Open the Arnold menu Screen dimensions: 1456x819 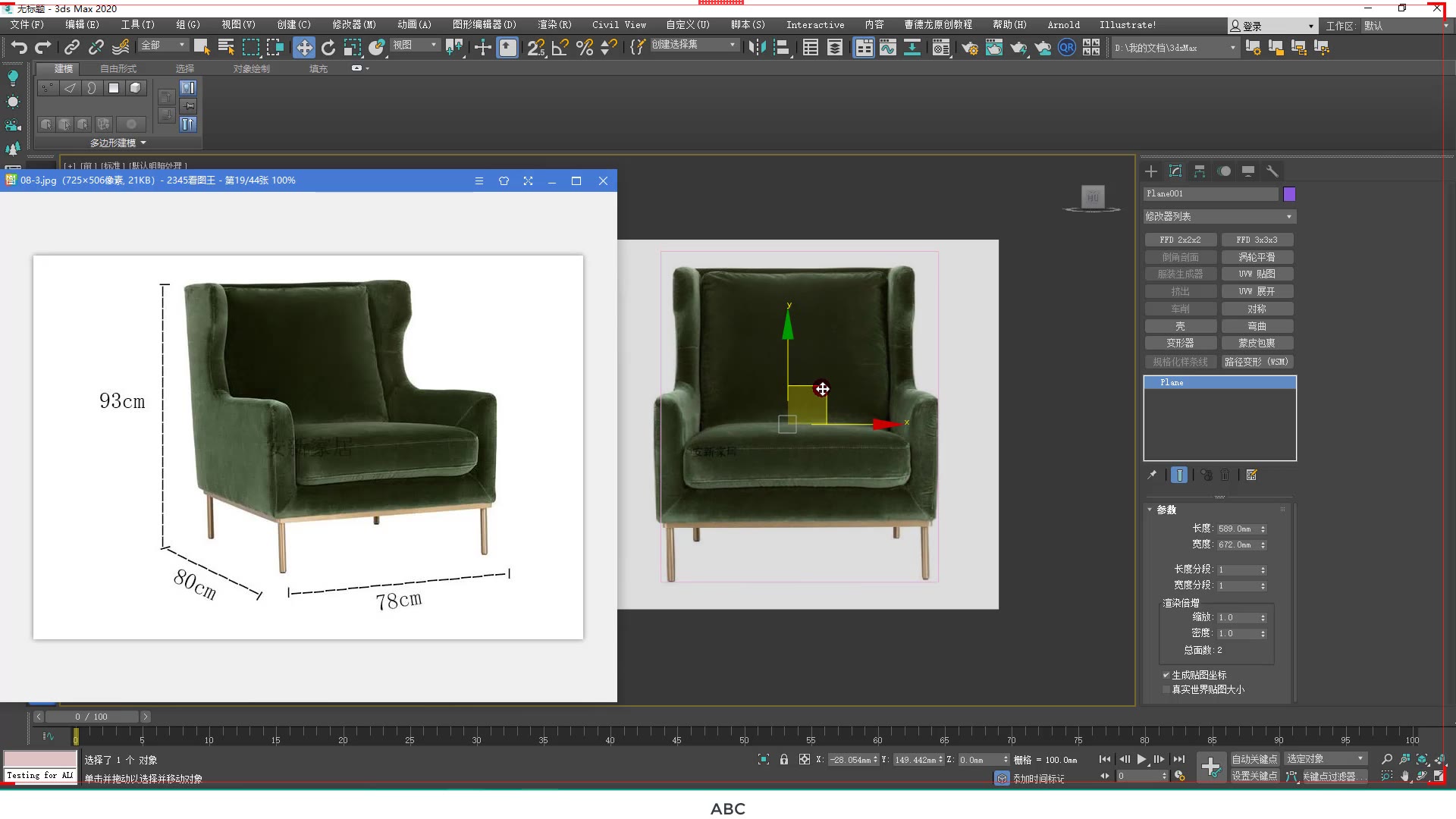1063,25
